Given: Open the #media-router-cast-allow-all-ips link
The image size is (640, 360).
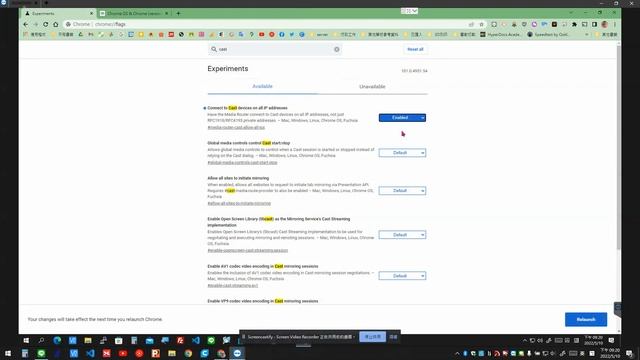Looking at the screenshot, I should point(236,127).
